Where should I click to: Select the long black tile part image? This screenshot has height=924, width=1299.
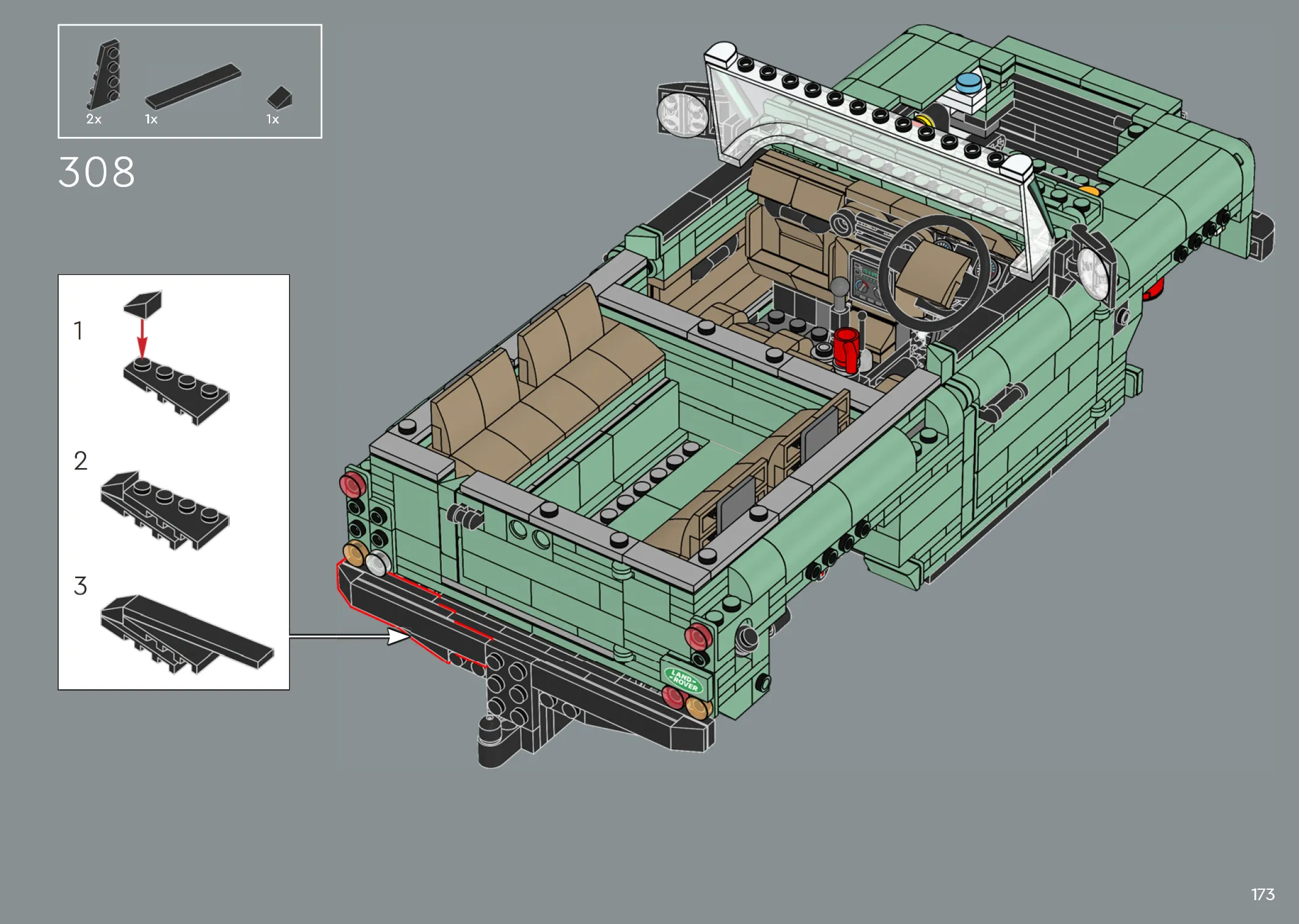pyautogui.click(x=193, y=86)
